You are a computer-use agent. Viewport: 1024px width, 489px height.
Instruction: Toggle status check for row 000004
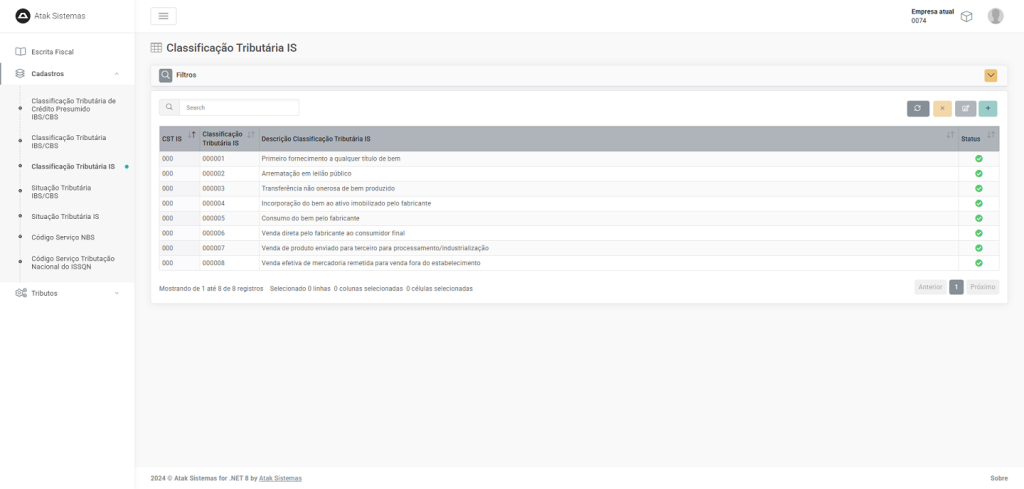click(x=979, y=203)
